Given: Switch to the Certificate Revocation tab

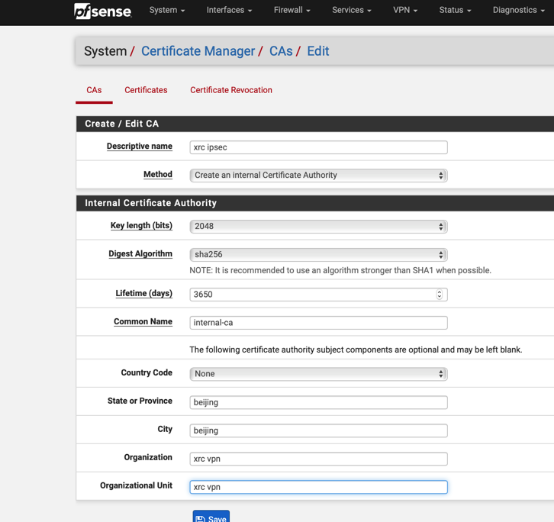Looking at the screenshot, I should 231,90.
